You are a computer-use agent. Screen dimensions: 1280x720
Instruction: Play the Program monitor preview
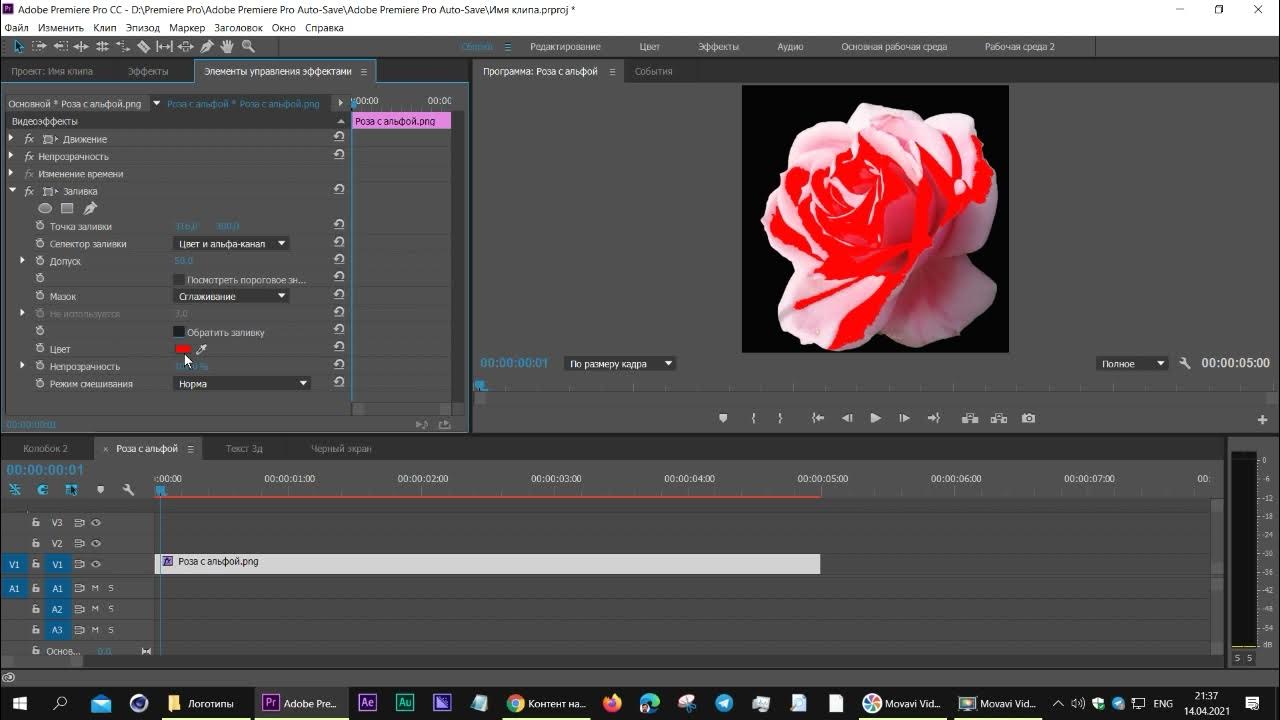[x=875, y=418]
